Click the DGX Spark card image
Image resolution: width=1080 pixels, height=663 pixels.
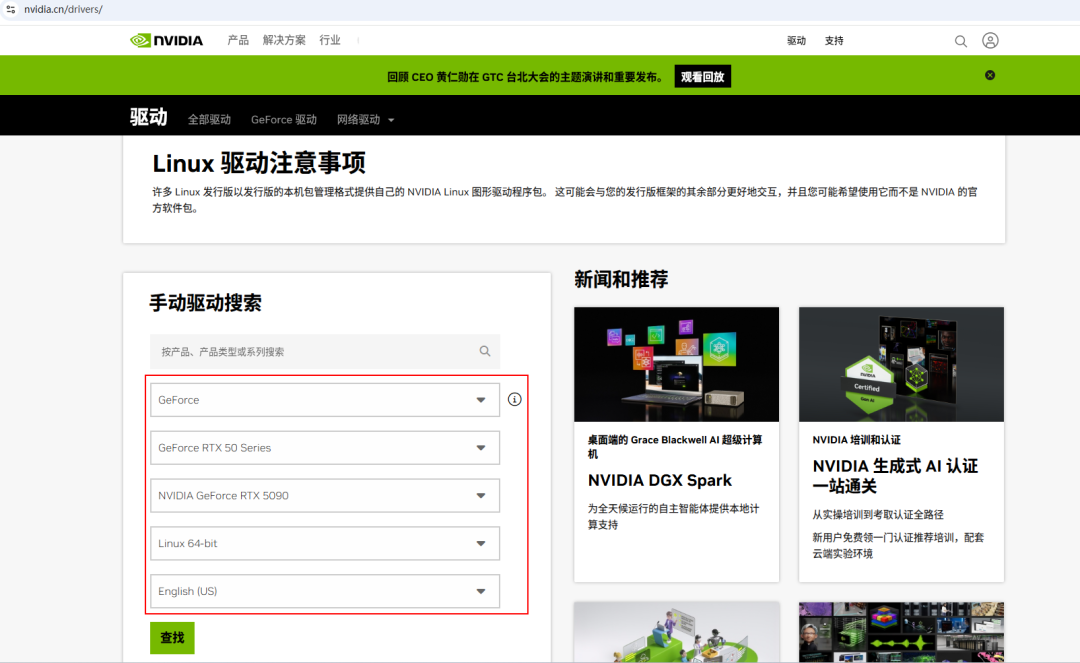(676, 364)
